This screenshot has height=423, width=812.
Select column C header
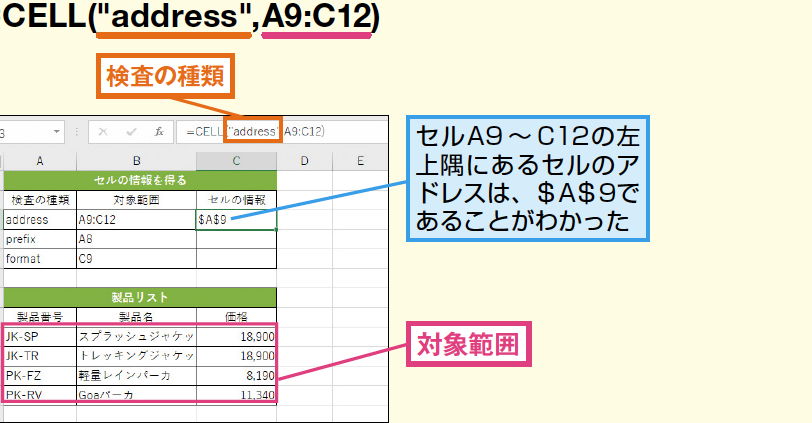[236, 161]
